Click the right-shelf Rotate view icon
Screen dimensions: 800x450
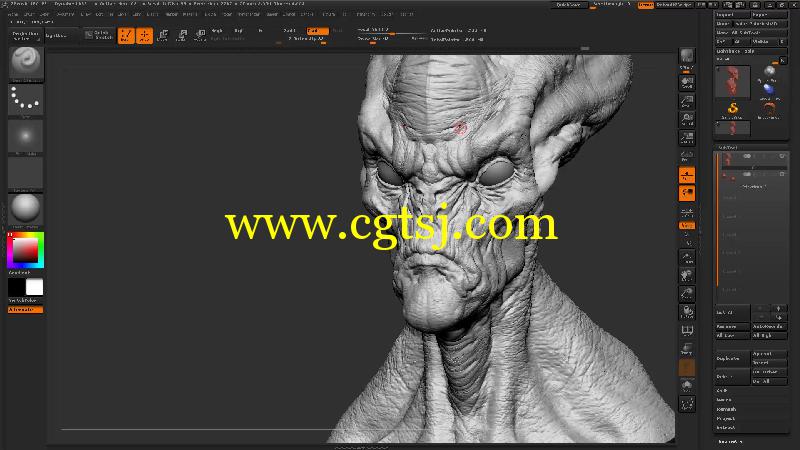click(x=687, y=312)
